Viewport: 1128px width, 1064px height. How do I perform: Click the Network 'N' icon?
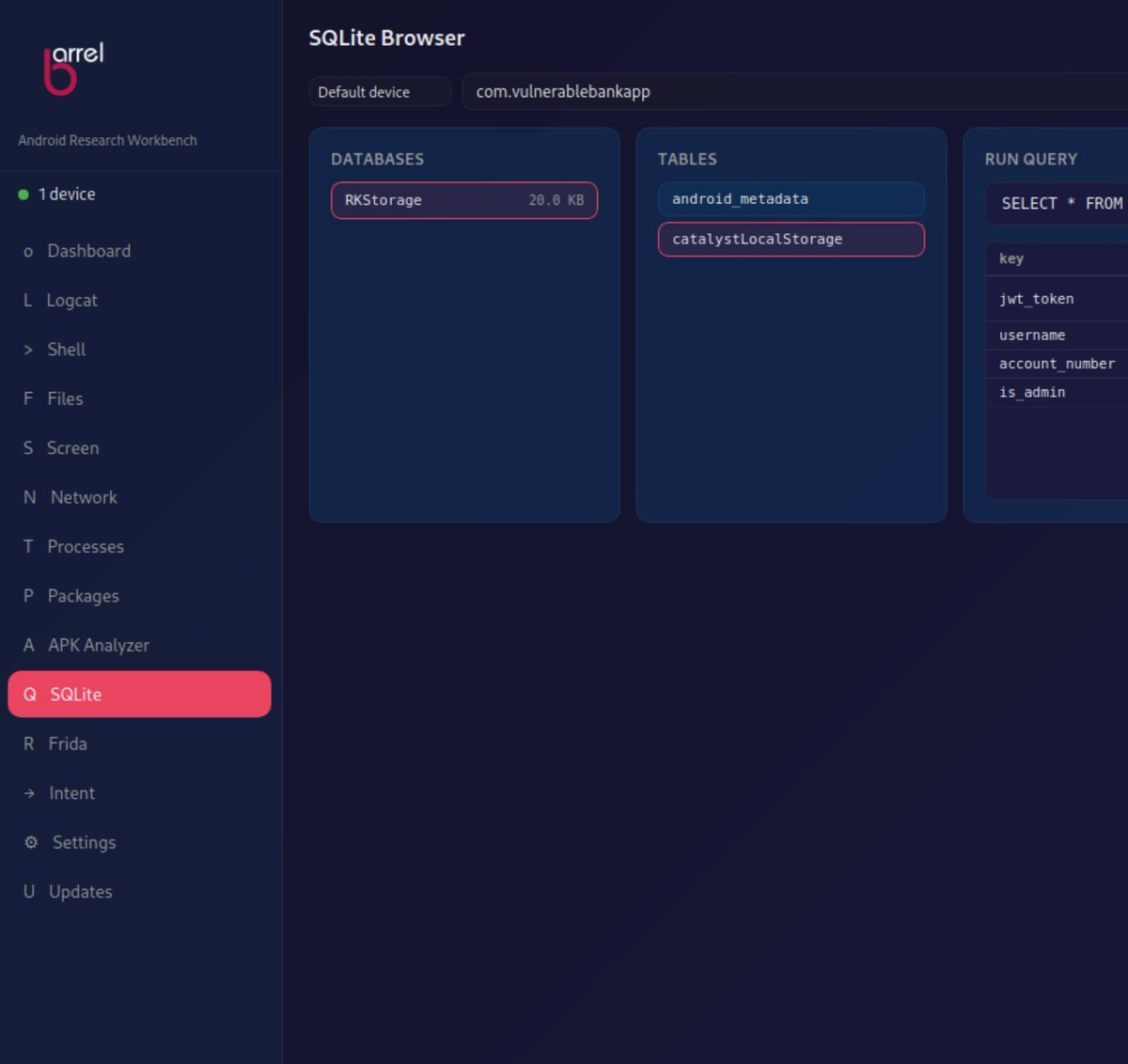coord(30,497)
